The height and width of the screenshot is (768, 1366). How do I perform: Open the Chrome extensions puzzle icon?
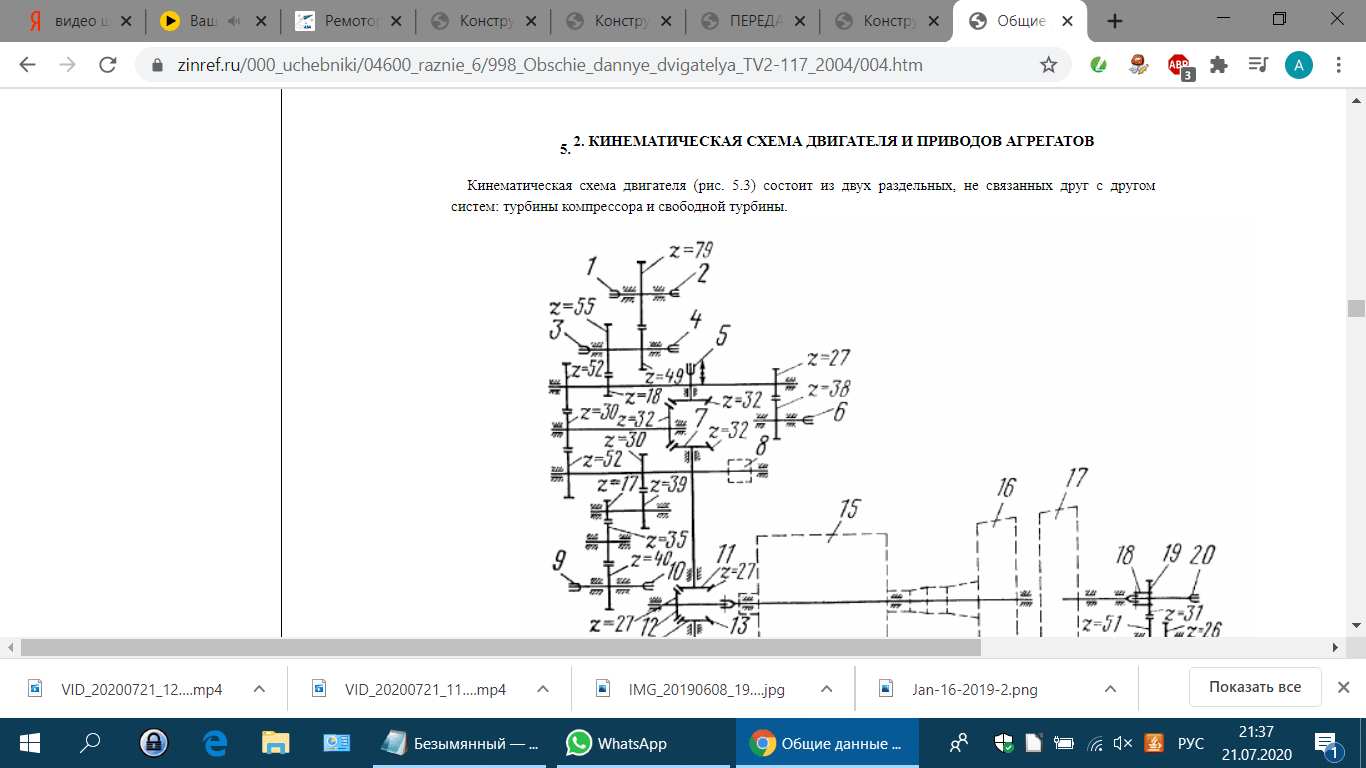pyautogui.click(x=1218, y=65)
